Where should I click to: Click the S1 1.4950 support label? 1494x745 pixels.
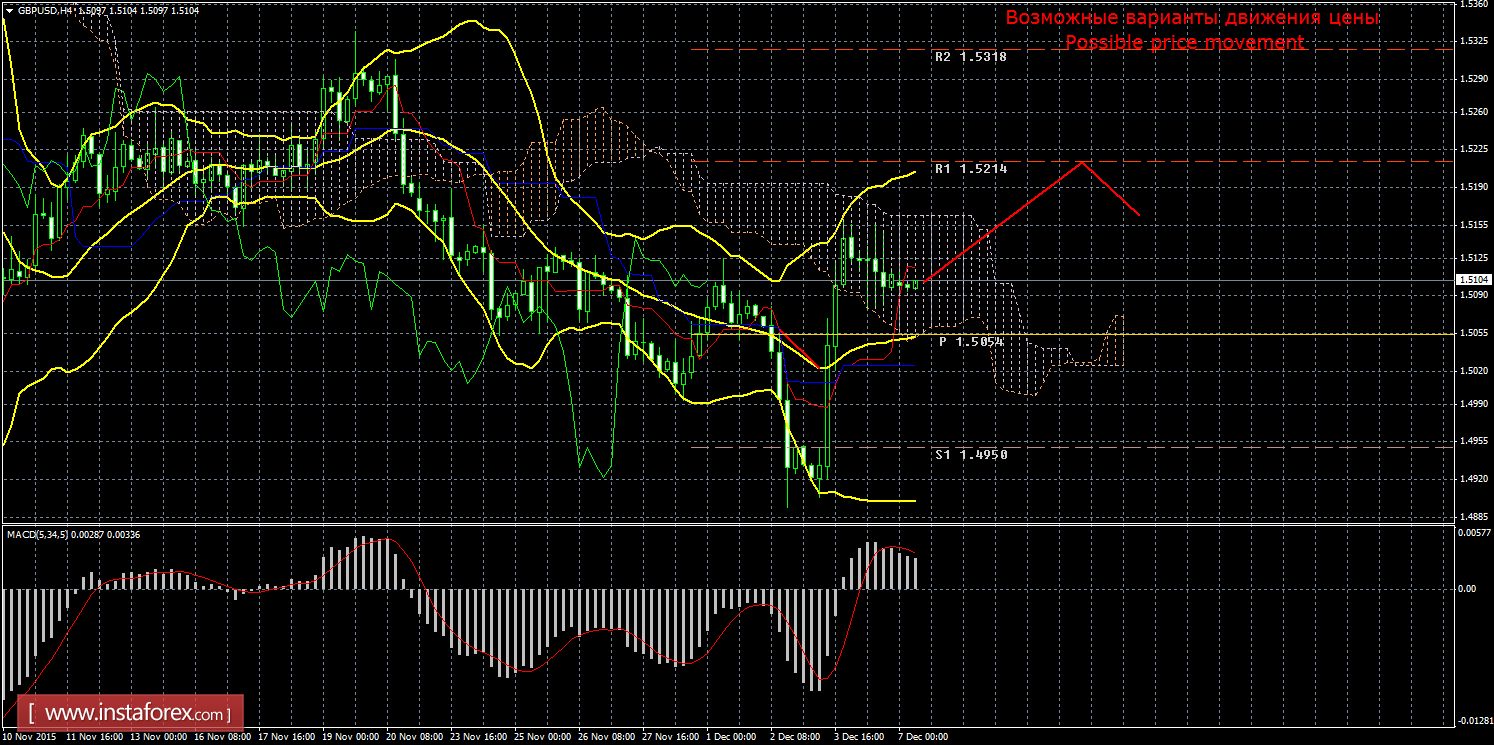970,454
